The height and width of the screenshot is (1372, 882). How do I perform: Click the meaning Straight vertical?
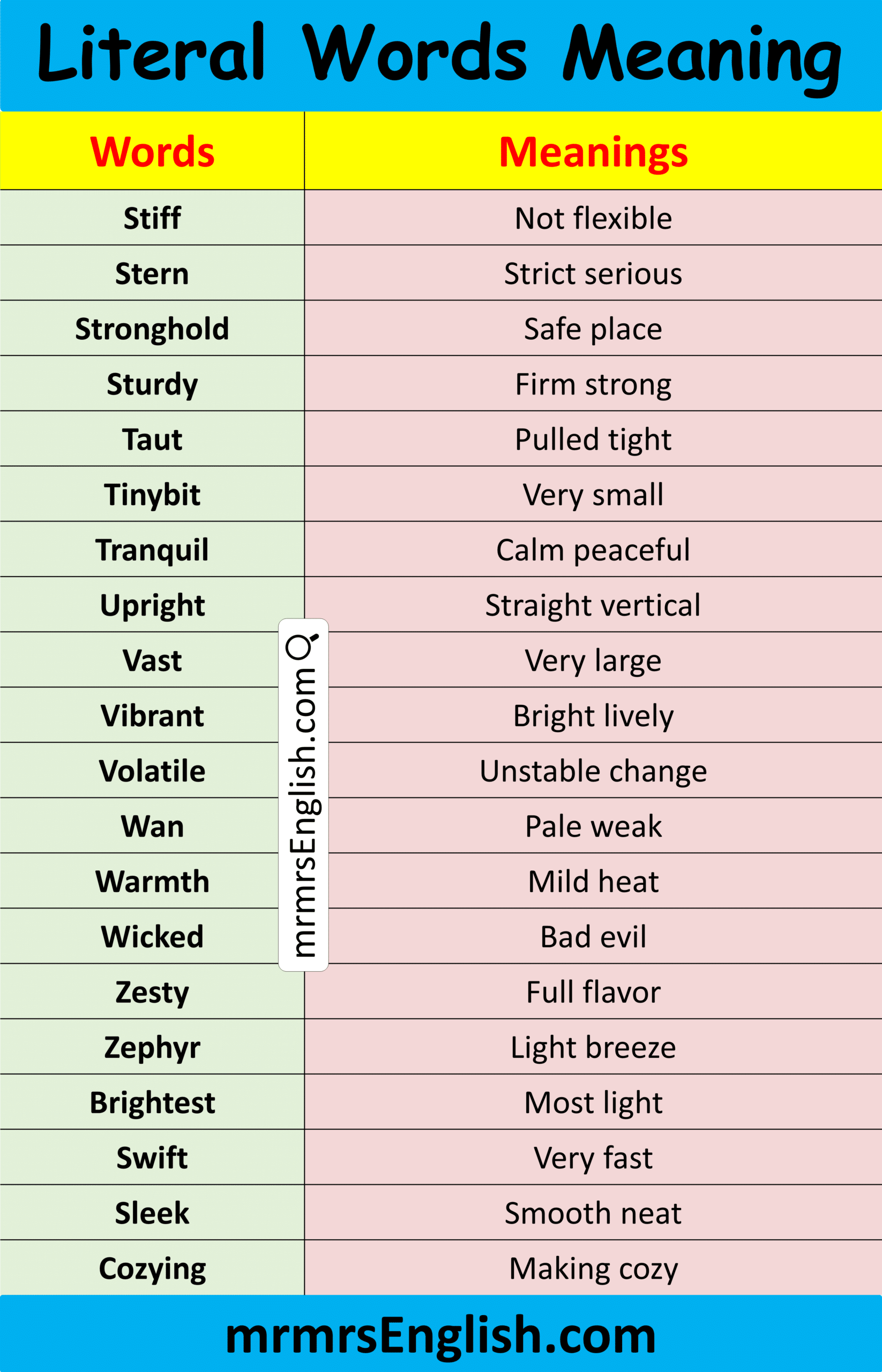[593, 606]
